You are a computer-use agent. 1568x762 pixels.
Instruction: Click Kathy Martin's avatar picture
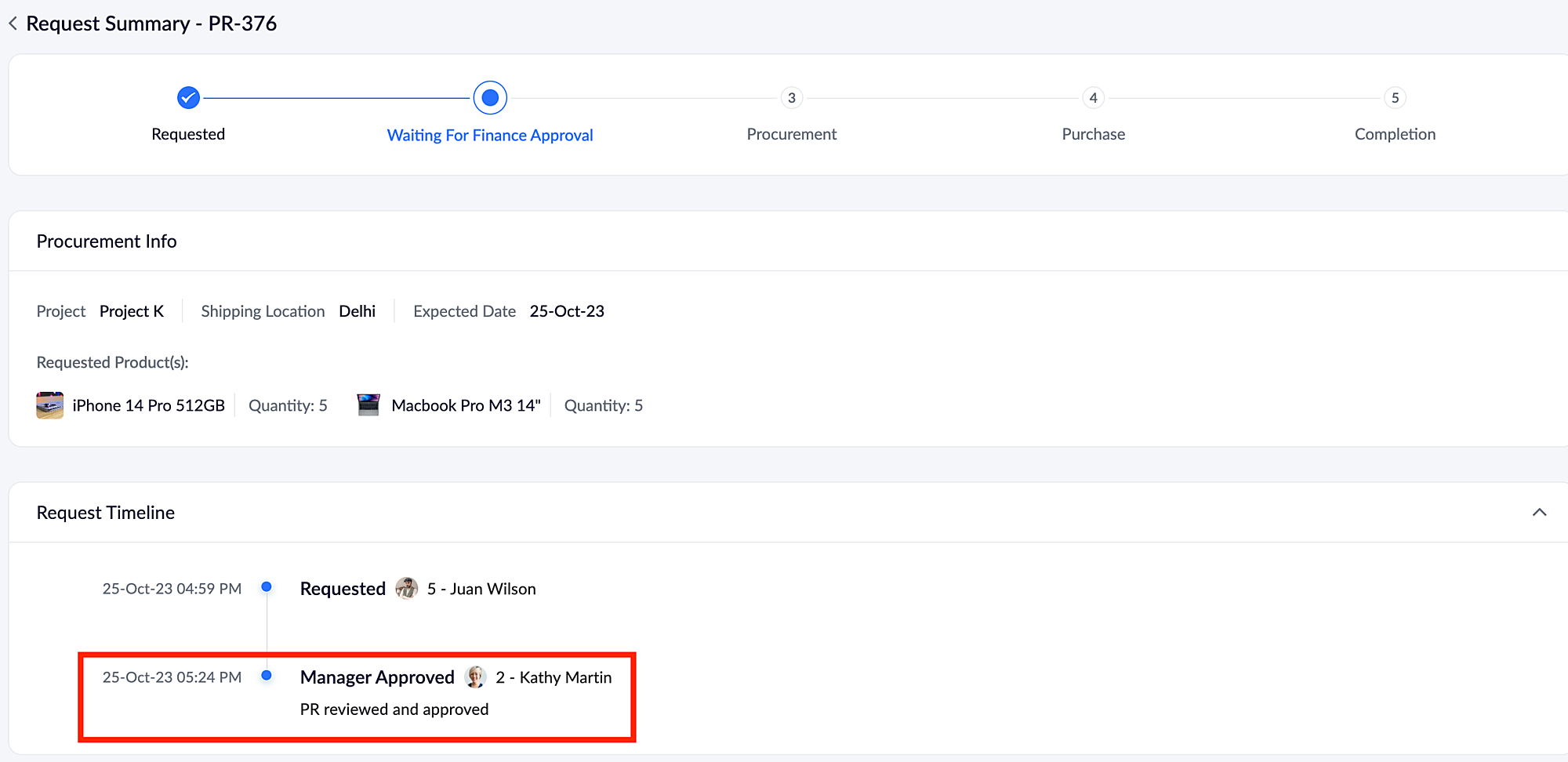[475, 677]
